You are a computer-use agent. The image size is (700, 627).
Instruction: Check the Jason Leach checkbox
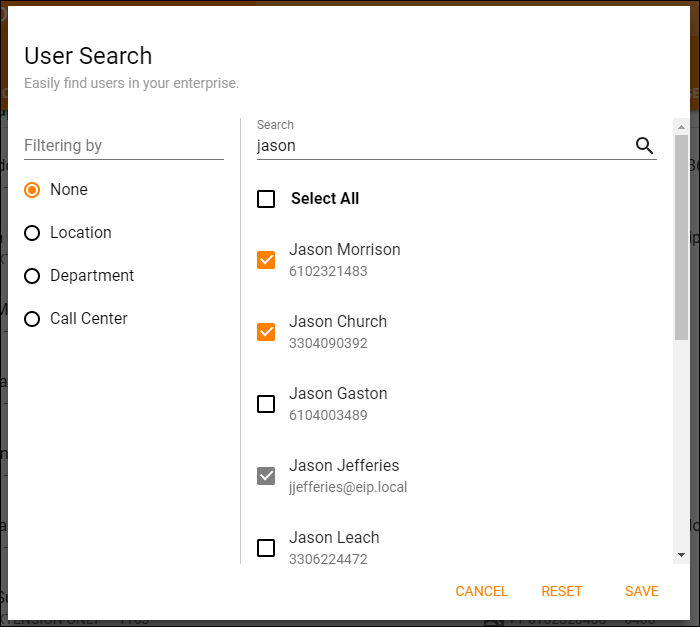pyautogui.click(x=266, y=548)
